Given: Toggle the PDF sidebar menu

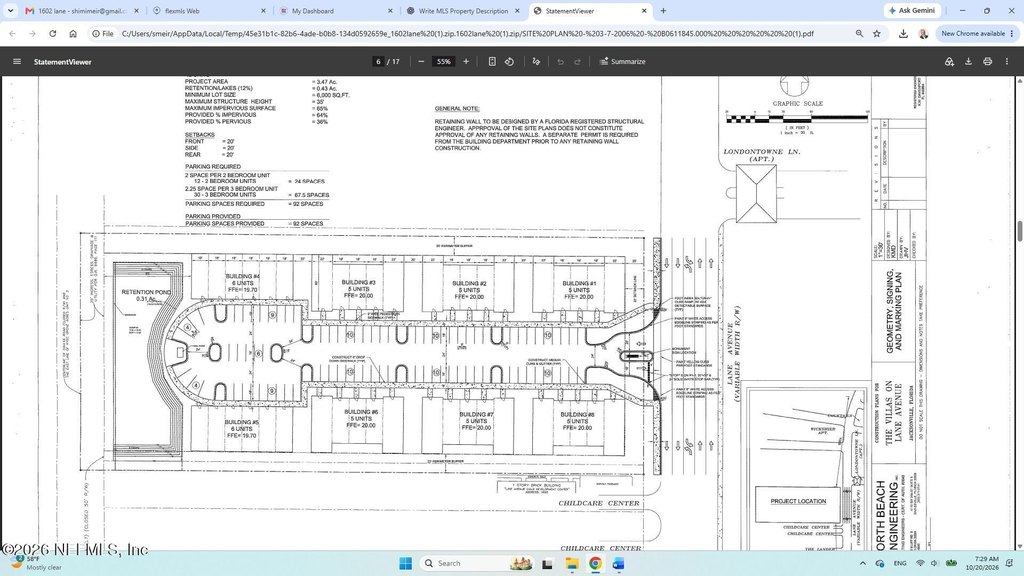Looking at the screenshot, I should point(17,61).
